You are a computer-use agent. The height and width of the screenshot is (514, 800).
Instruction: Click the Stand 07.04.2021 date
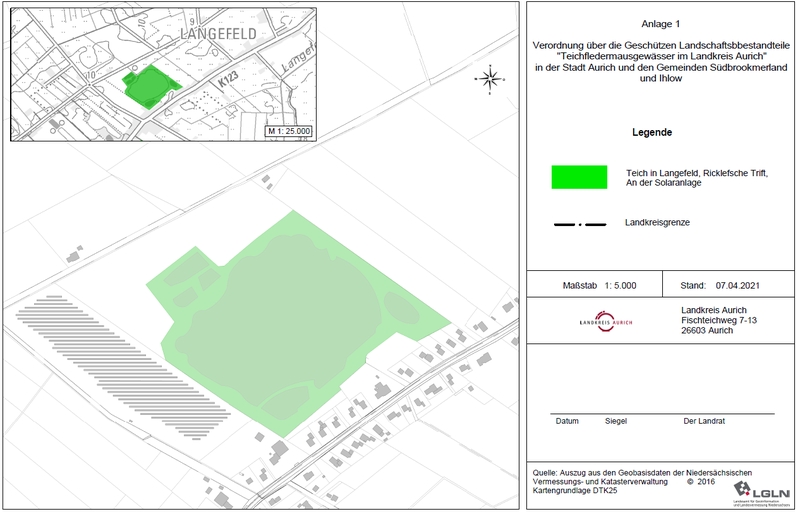pyautogui.click(x=711, y=285)
